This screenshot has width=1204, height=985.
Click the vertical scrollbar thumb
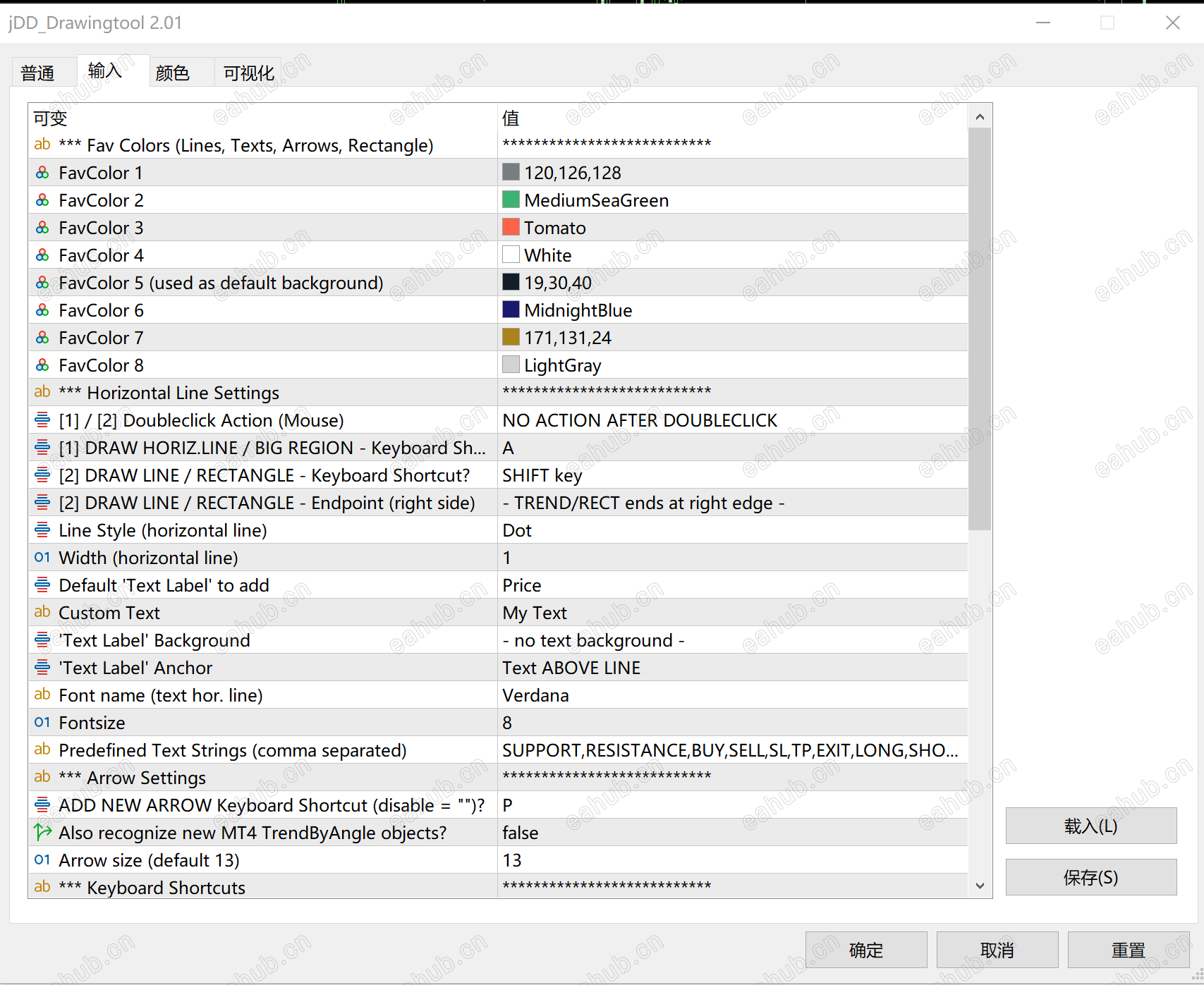(980, 329)
